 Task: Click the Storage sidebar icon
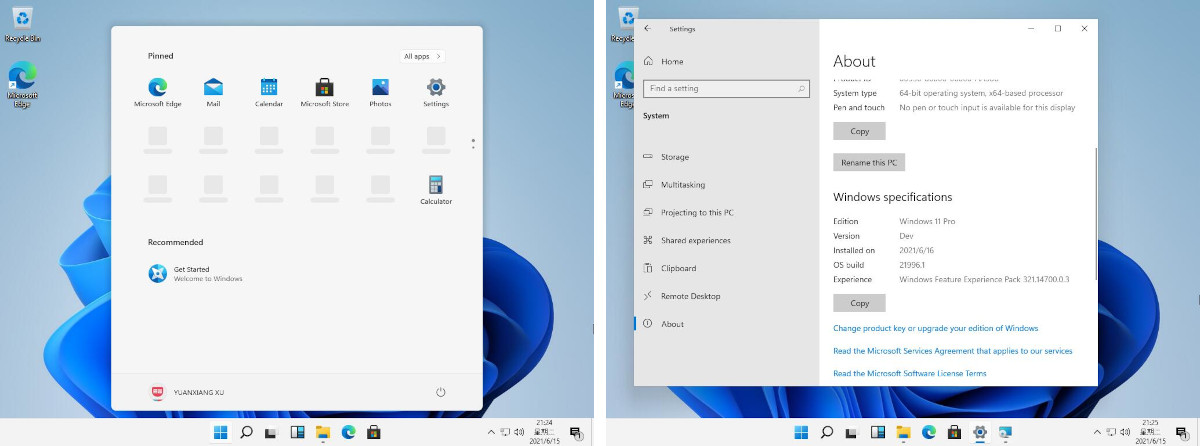[x=648, y=157]
